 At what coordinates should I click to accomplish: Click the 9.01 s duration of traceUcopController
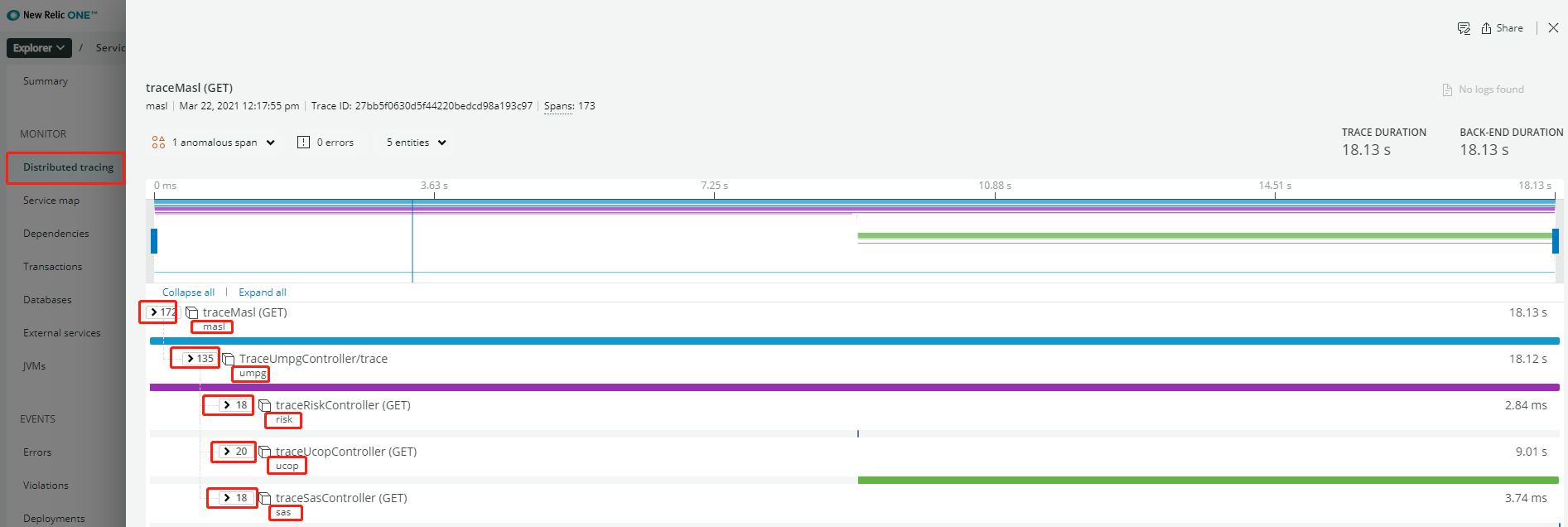(x=1532, y=452)
